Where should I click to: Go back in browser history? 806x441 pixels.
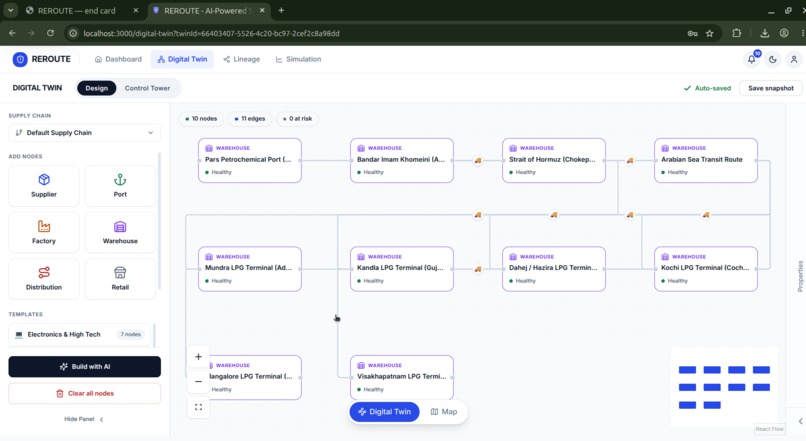coord(12,33)
